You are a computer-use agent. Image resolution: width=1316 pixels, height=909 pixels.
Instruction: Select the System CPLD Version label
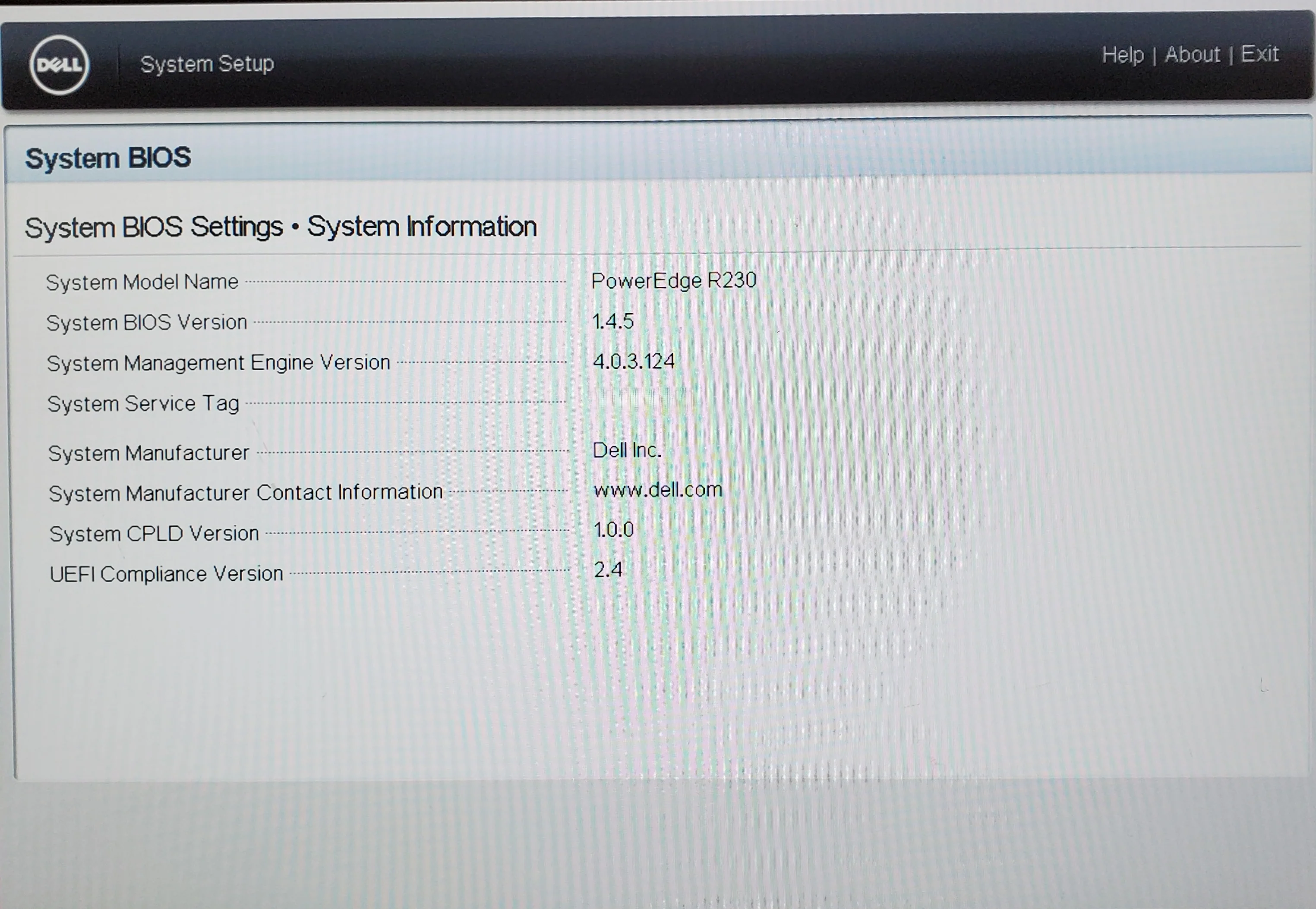(154, 534)
